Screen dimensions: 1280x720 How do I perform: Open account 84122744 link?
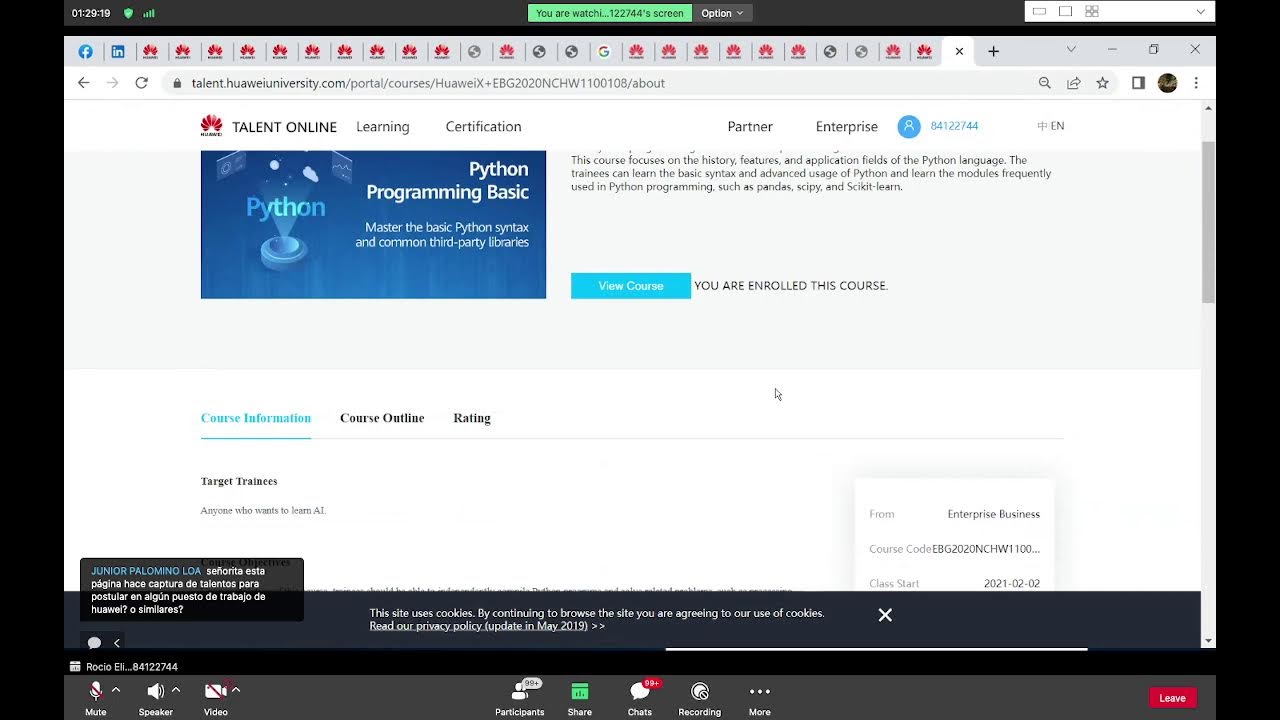tap(954, 126)
